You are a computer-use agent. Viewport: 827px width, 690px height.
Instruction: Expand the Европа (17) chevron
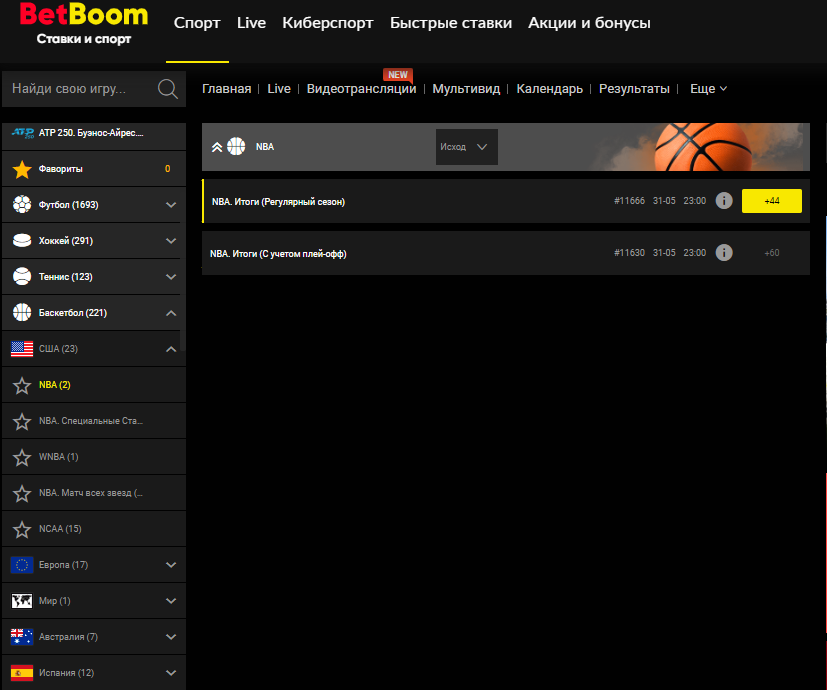(x=171, y=565)
